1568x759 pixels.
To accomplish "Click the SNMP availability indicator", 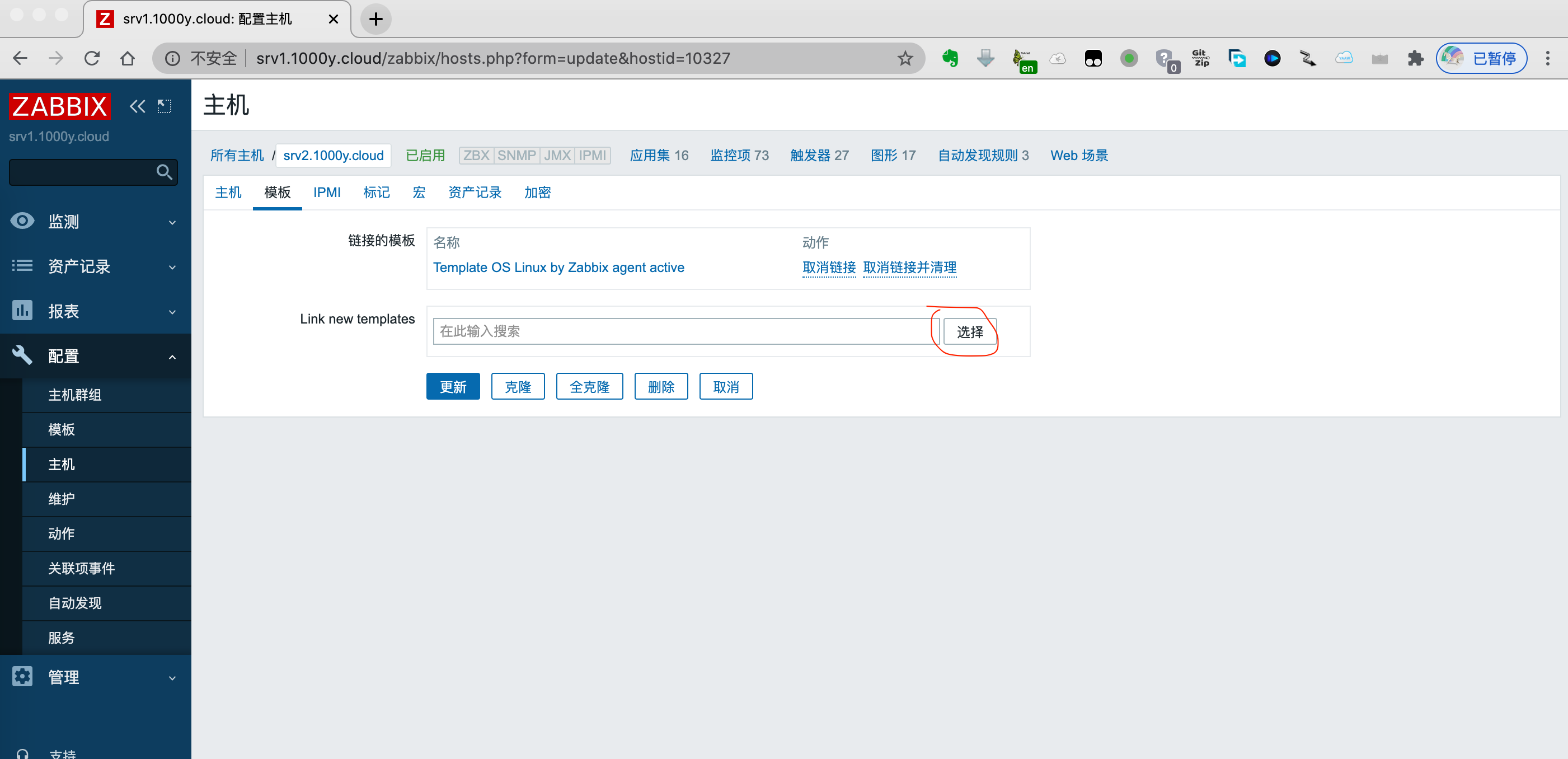I will pyautogui.click(x=516, y=155).
